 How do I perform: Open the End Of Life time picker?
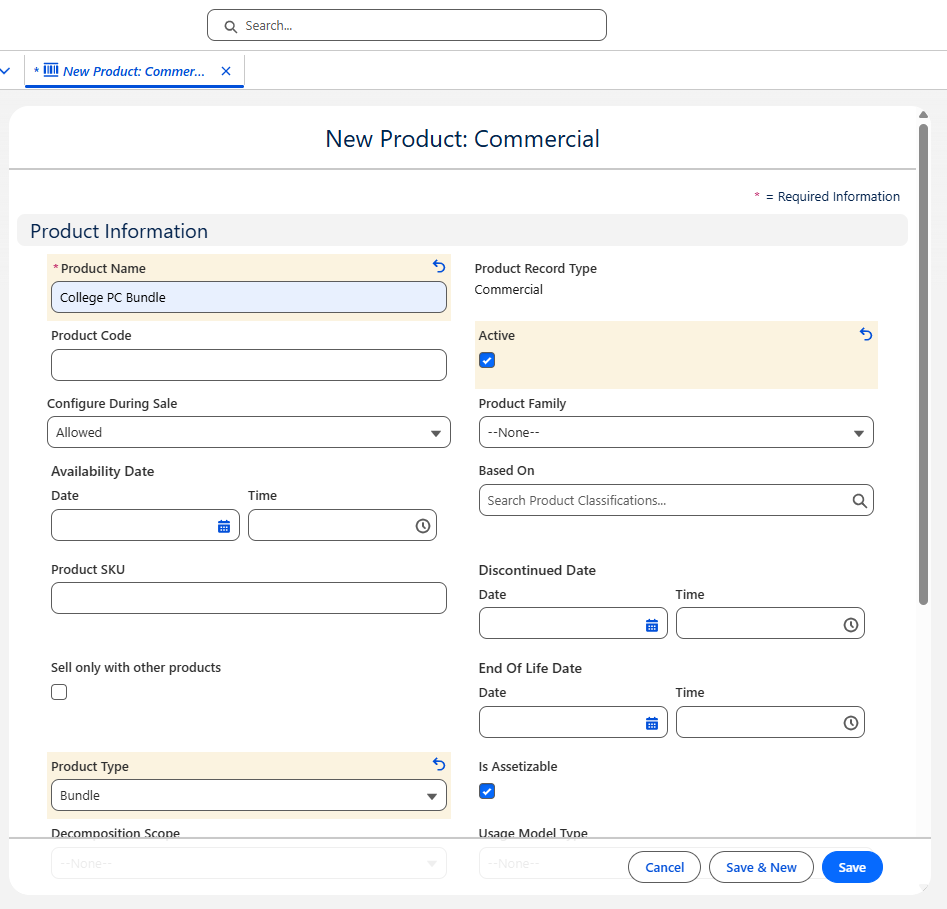850,723
